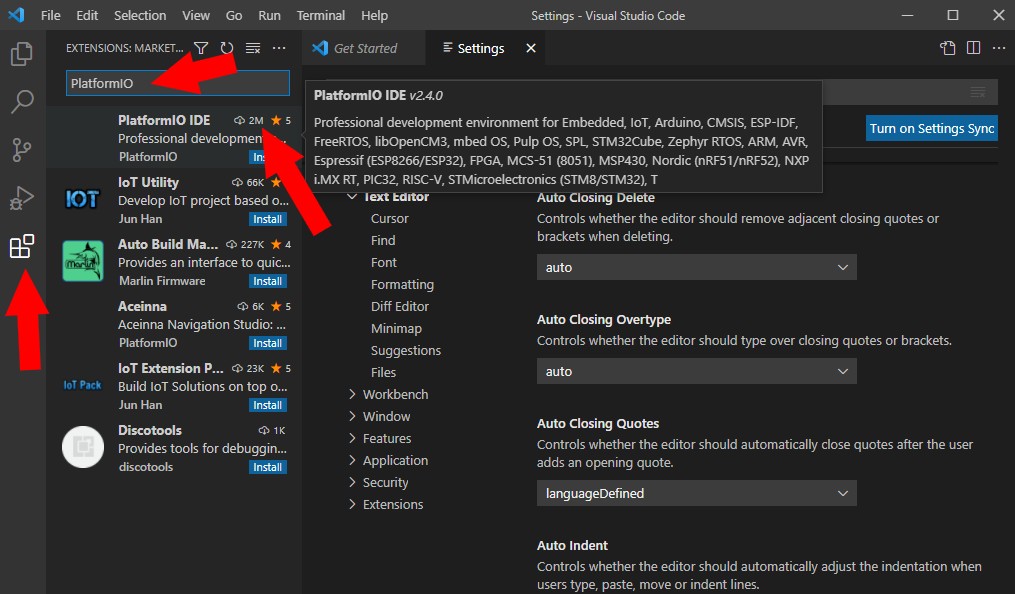
Task: Install the IoT Utility extension
Action: 267,219
